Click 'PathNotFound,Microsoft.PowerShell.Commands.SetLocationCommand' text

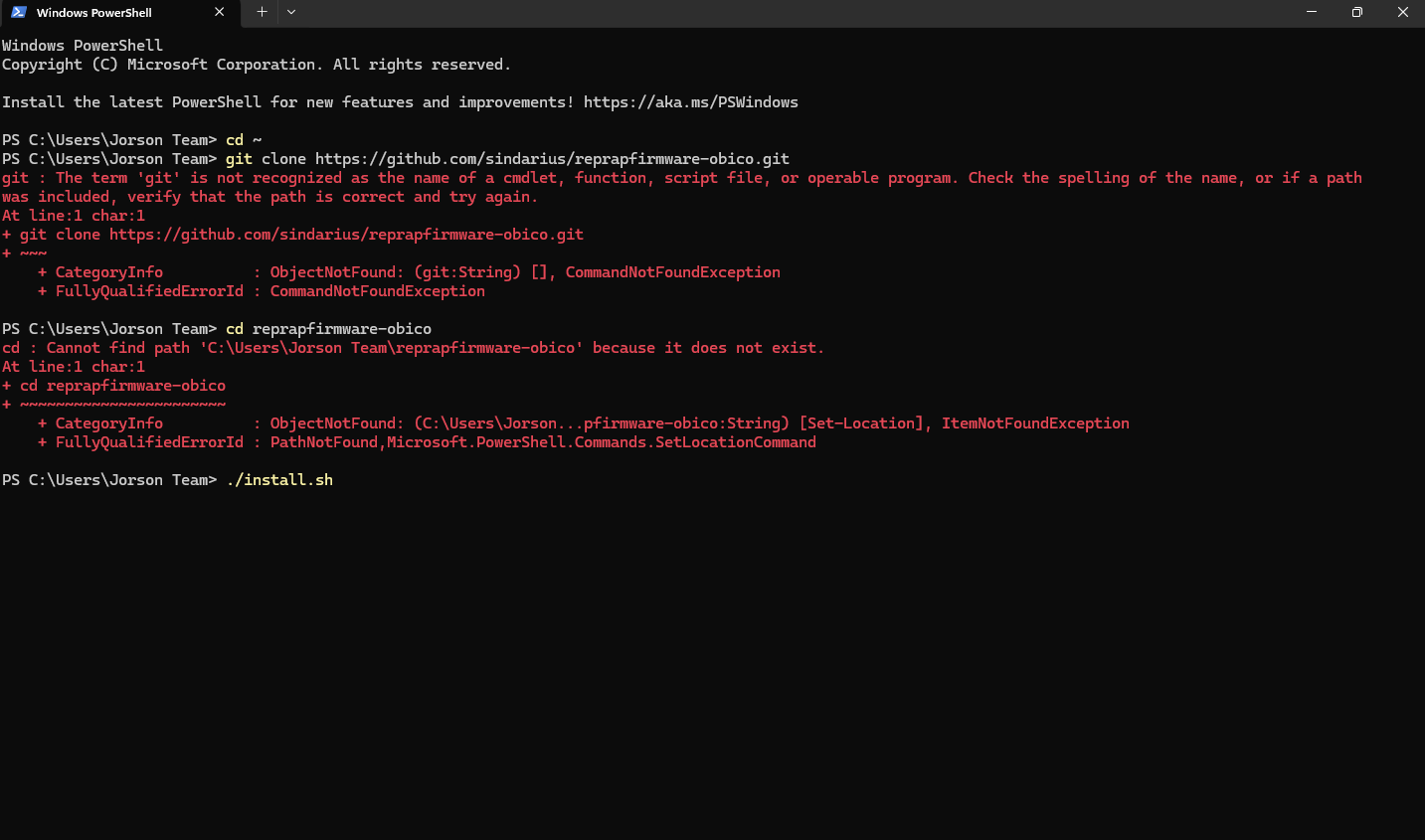click(543, 442)
